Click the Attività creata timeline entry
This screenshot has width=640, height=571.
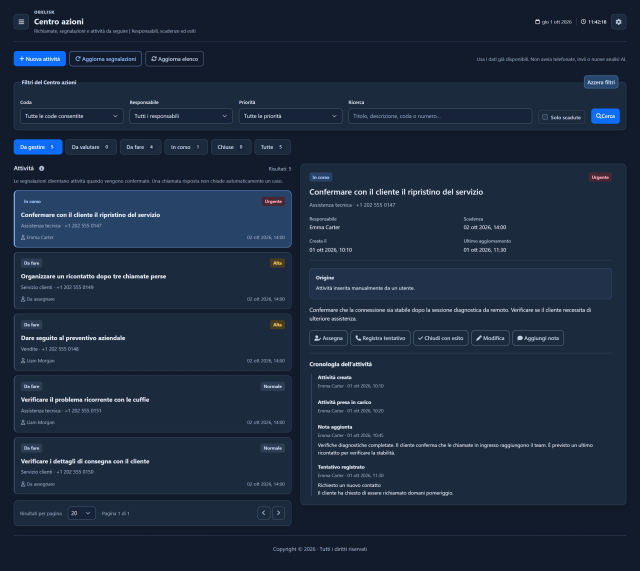[334, 378]
